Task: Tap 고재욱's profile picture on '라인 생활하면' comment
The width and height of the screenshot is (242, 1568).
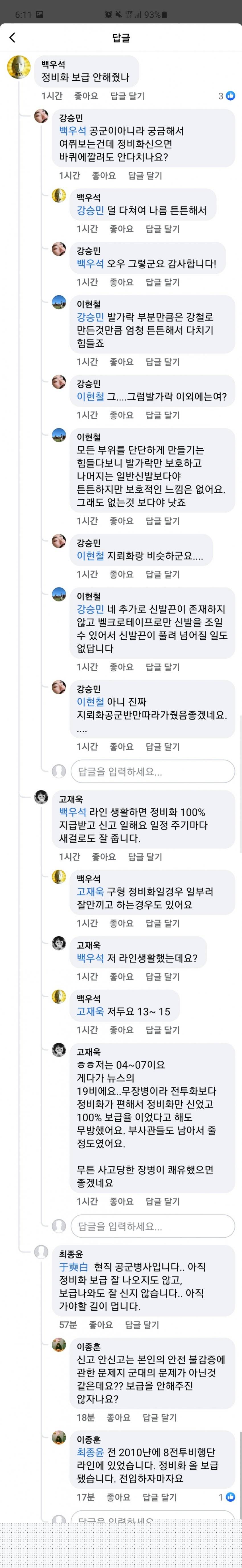Action: click(41, 797)
